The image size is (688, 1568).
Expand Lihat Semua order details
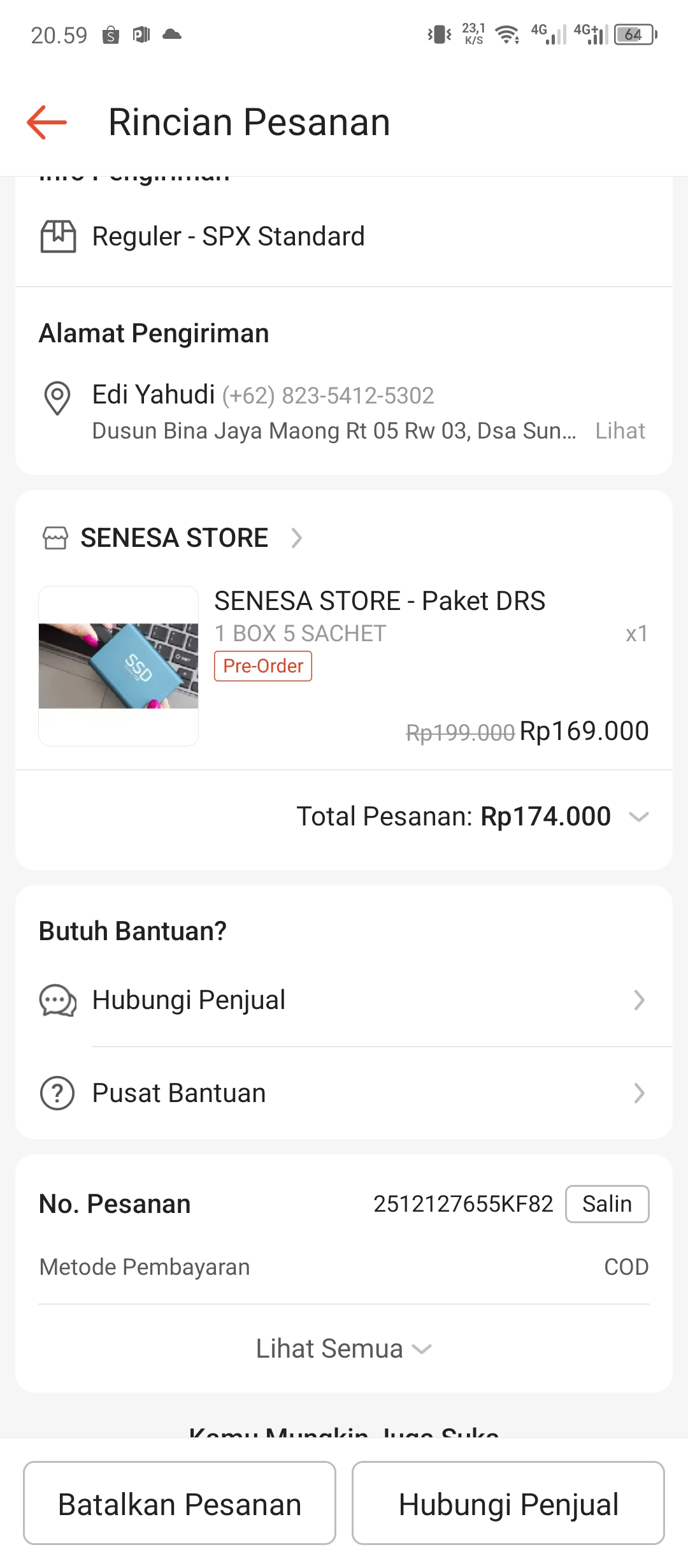coord(344,1349)
